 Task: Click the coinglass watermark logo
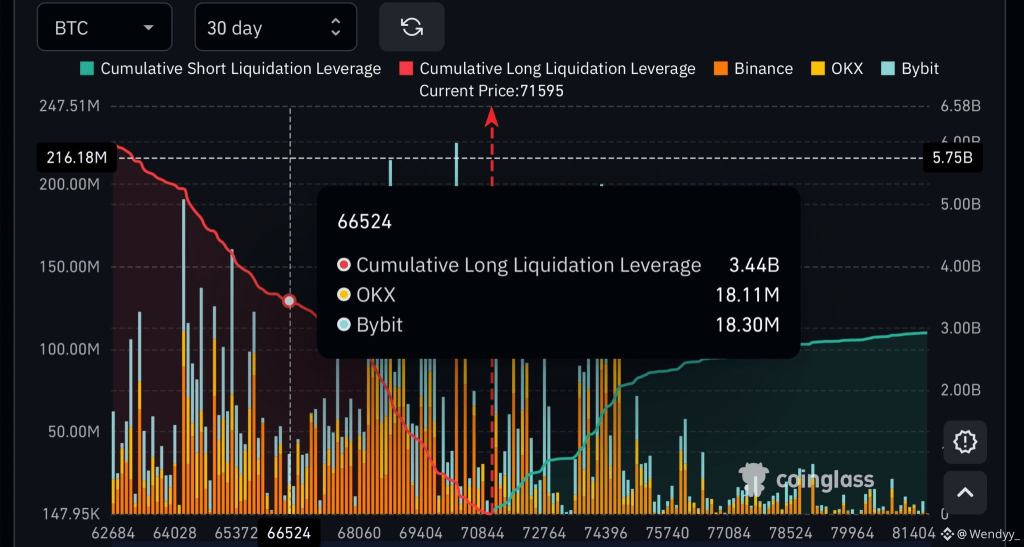point(806,479)
